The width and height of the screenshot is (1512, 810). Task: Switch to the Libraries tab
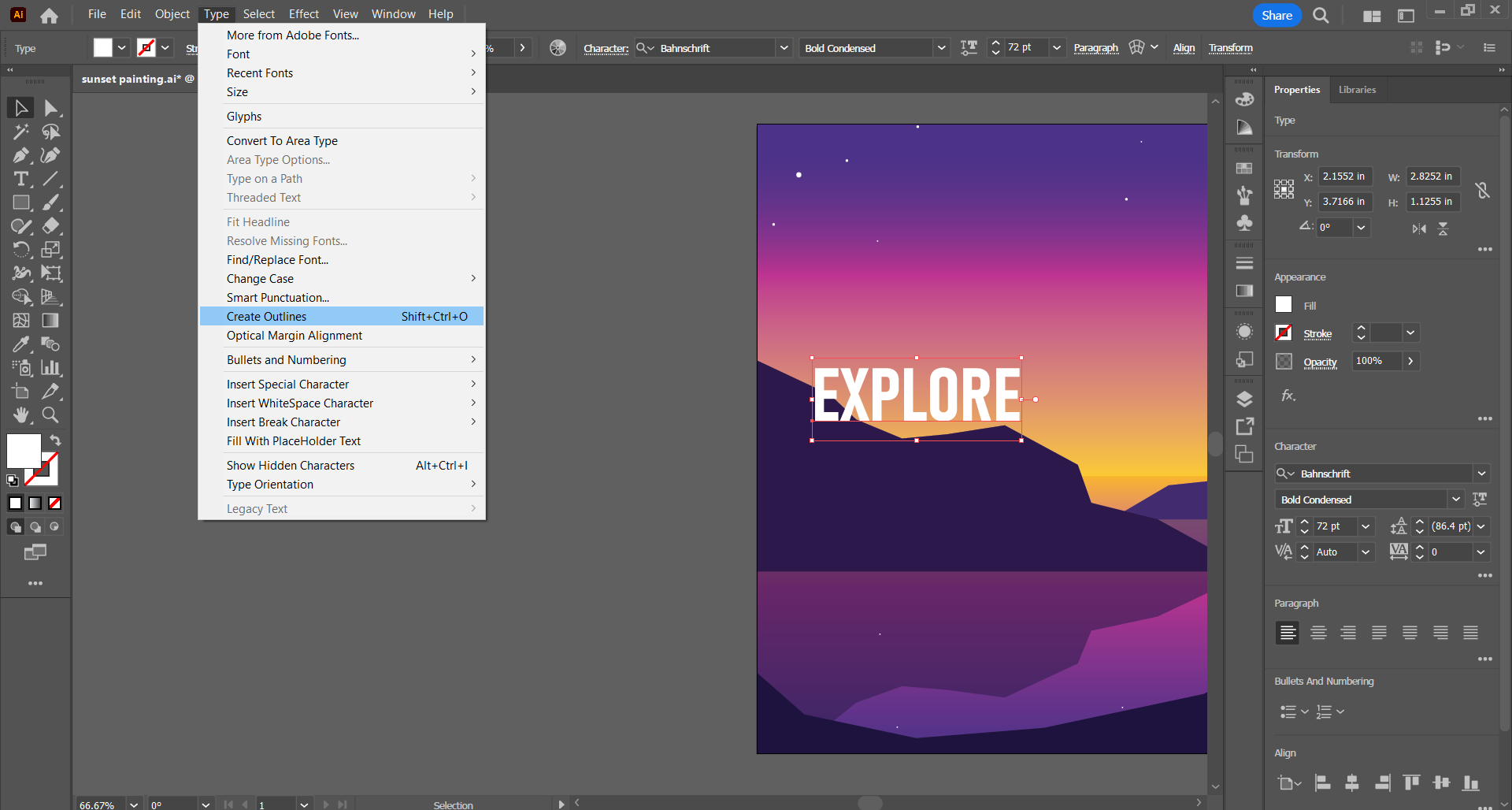(x=1357, y=89)
